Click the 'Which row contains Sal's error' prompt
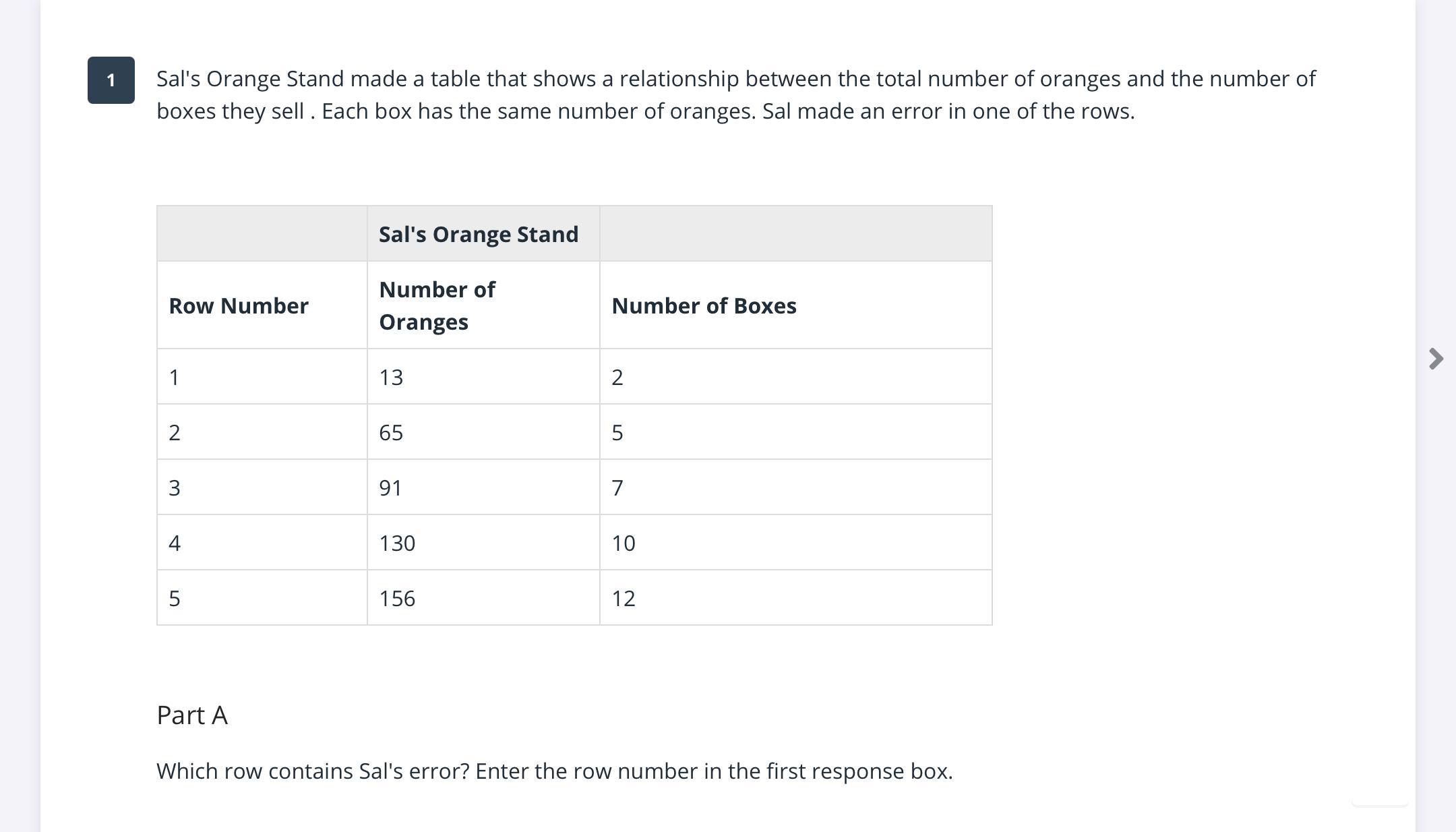This screenshot has width=1456, height=832. click(x=554, y=771)
